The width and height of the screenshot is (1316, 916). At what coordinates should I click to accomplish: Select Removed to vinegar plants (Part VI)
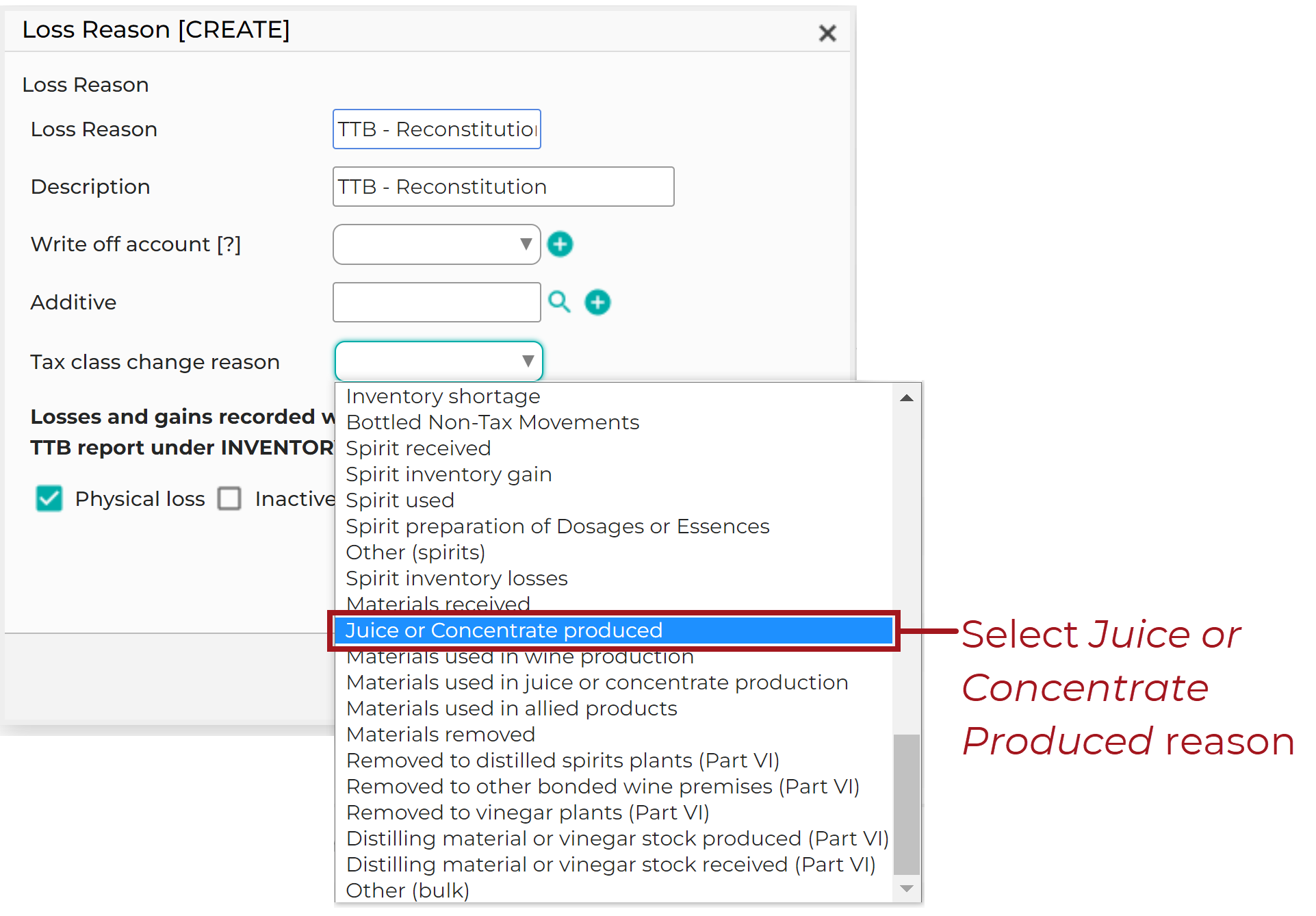pyautogui.click(x=615, y=813)
